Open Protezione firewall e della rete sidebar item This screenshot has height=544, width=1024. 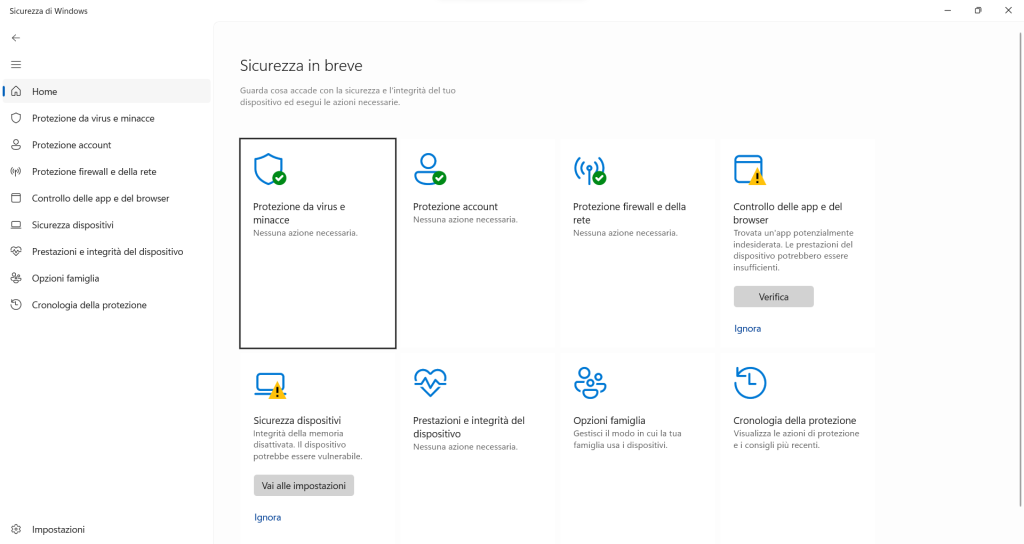pos(107,172)
